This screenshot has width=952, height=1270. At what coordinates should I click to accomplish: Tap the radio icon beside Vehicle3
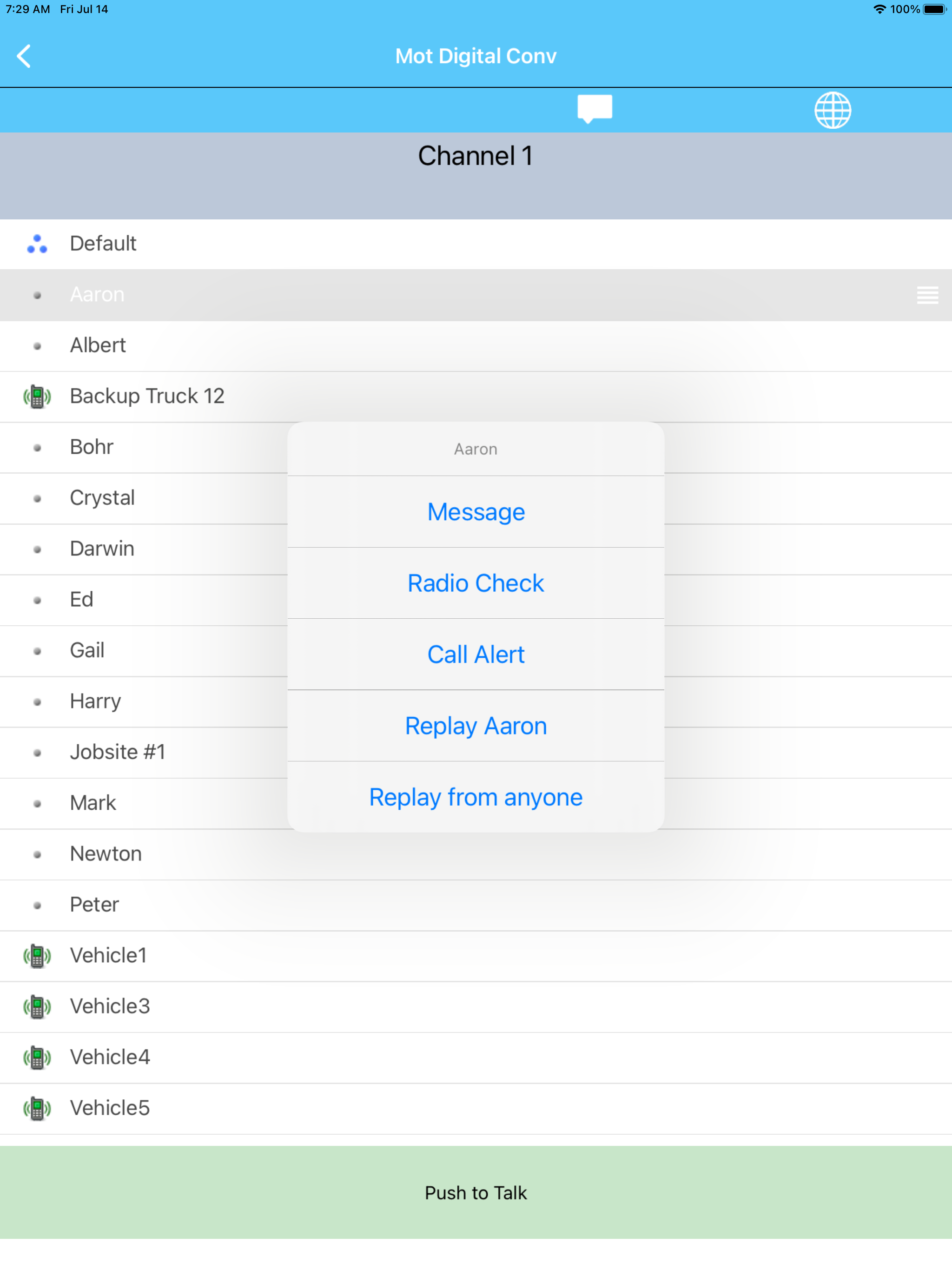[x=37, y=1007]
